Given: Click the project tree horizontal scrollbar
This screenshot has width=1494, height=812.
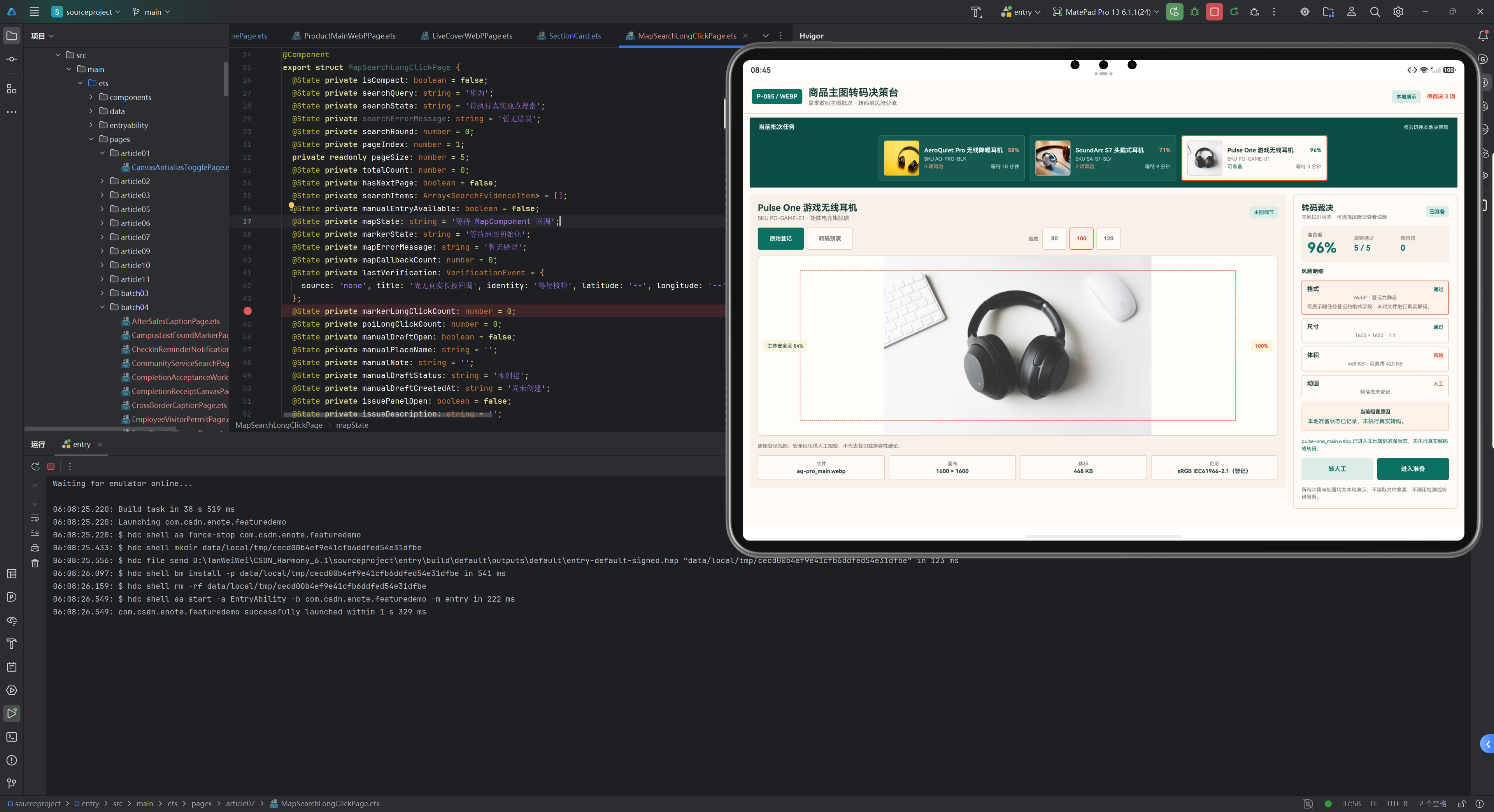Looking at the screenshot, I should click(x=101, y=429).
